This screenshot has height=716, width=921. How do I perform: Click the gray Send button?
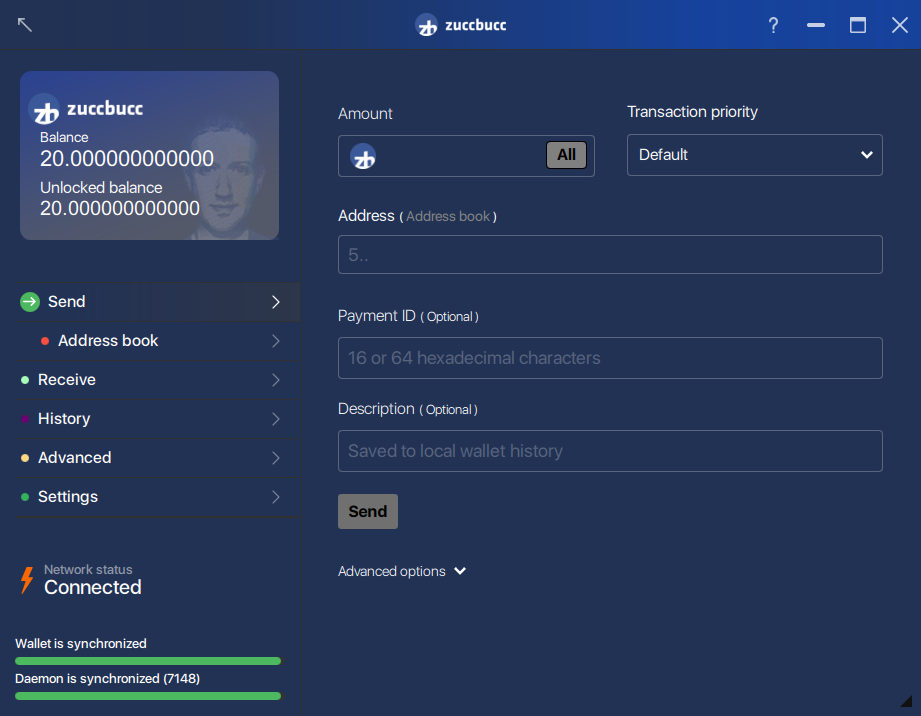368,512
